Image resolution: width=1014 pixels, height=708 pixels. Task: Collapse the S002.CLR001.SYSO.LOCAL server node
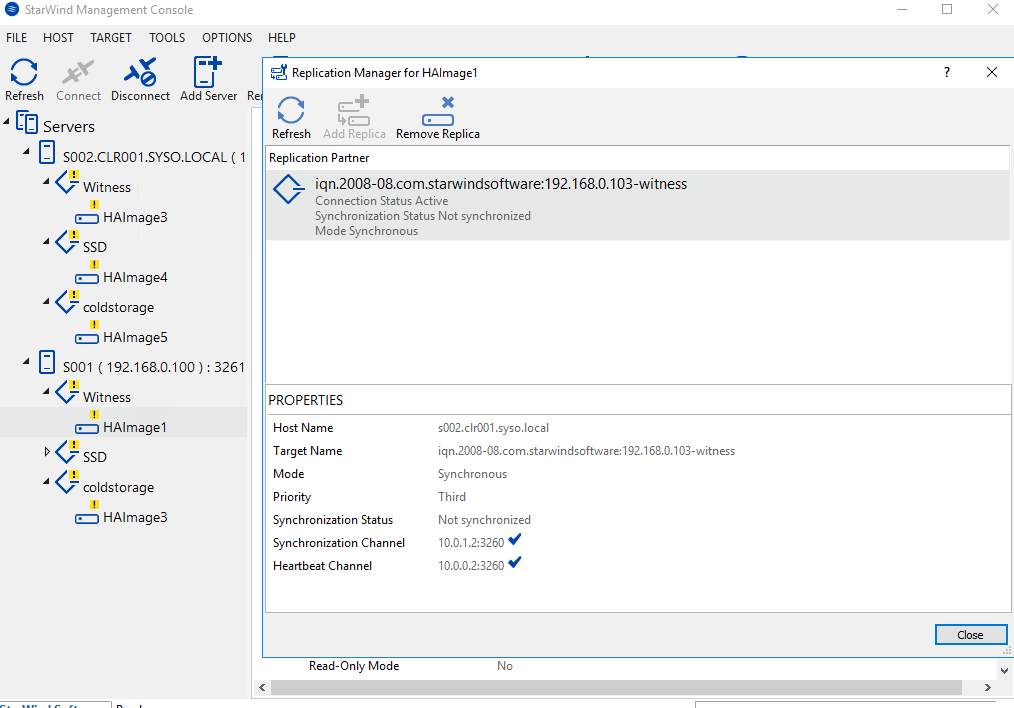pos(27,151)
